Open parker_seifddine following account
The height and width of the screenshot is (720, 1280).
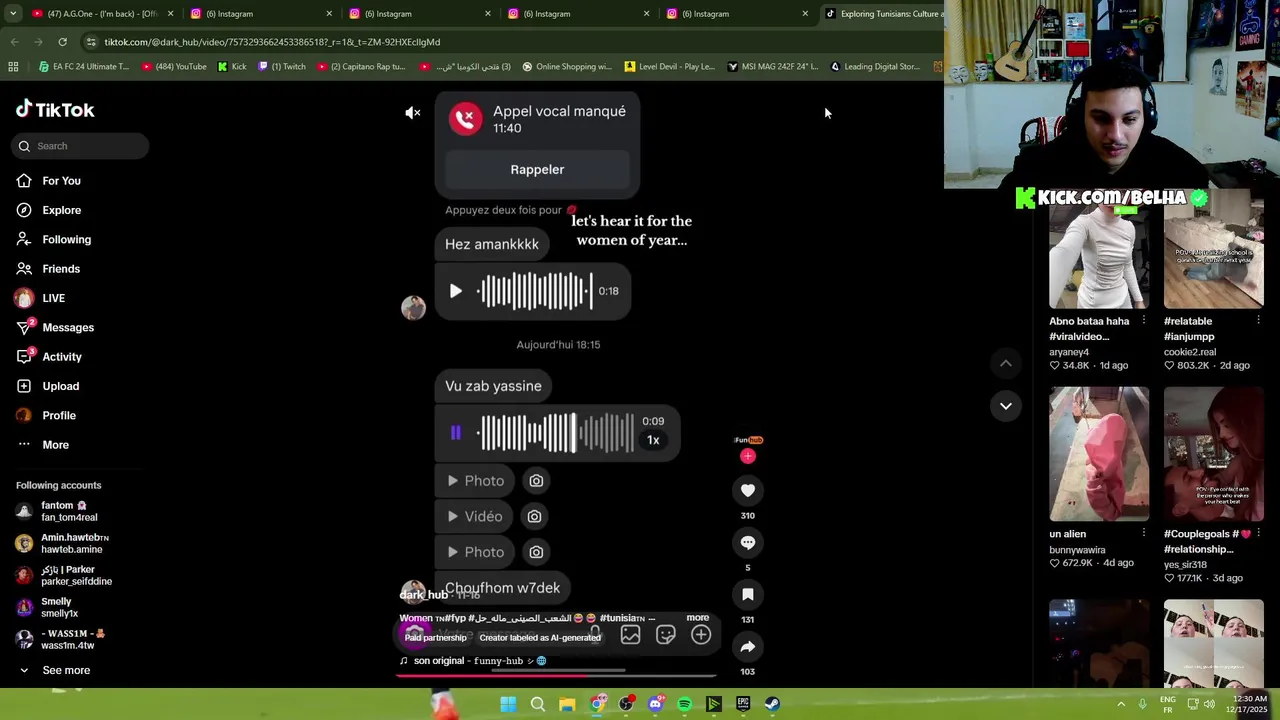(x=76, y=575)
